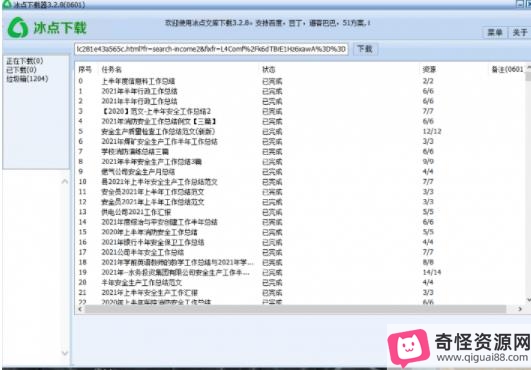The image size is (531, 370).
Task: Select task 2021年综治与平安创建工作半年总结
Action: coord(160,222)
